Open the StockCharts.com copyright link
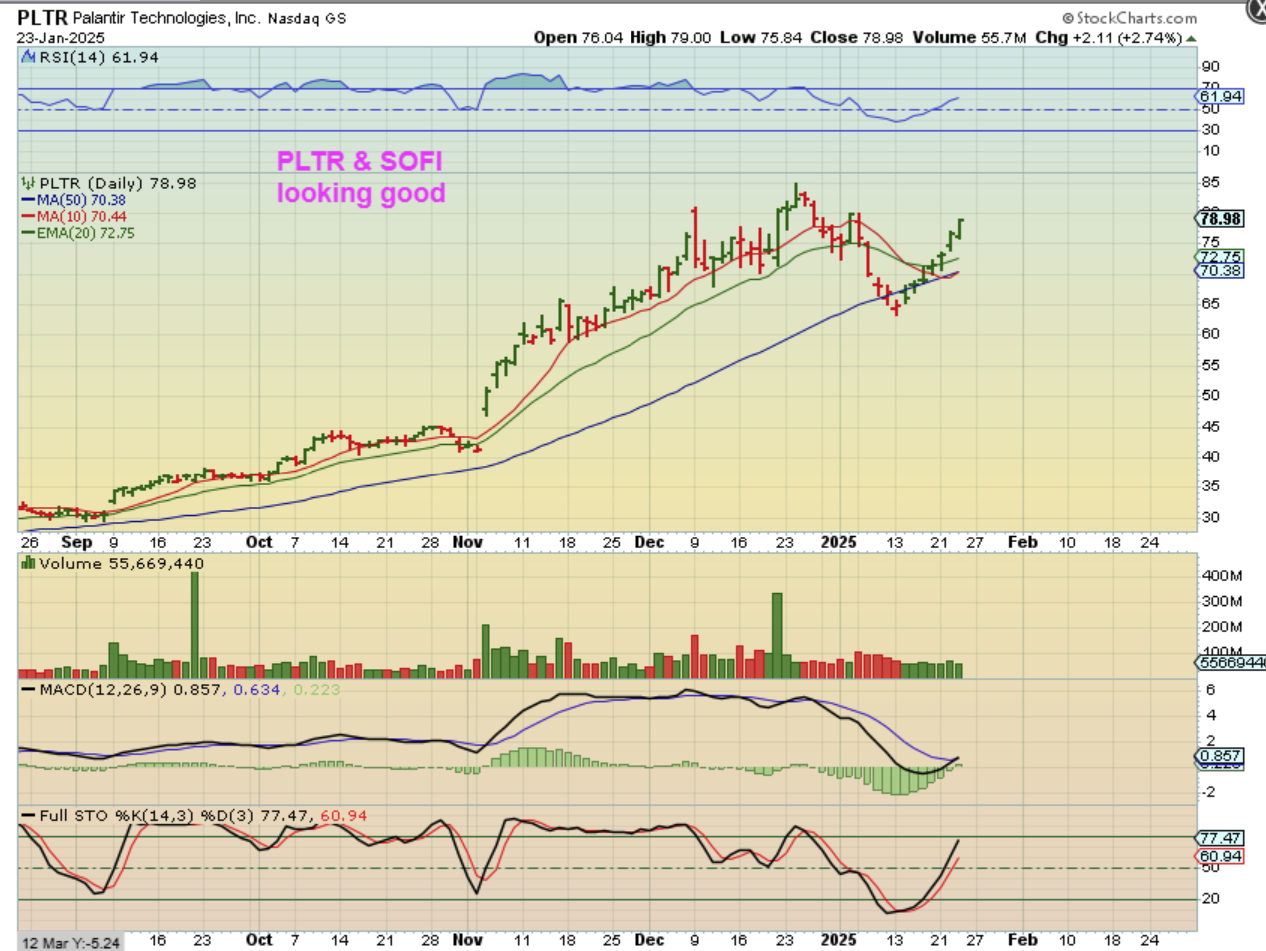1266x951 pixels. point(1129,18)
